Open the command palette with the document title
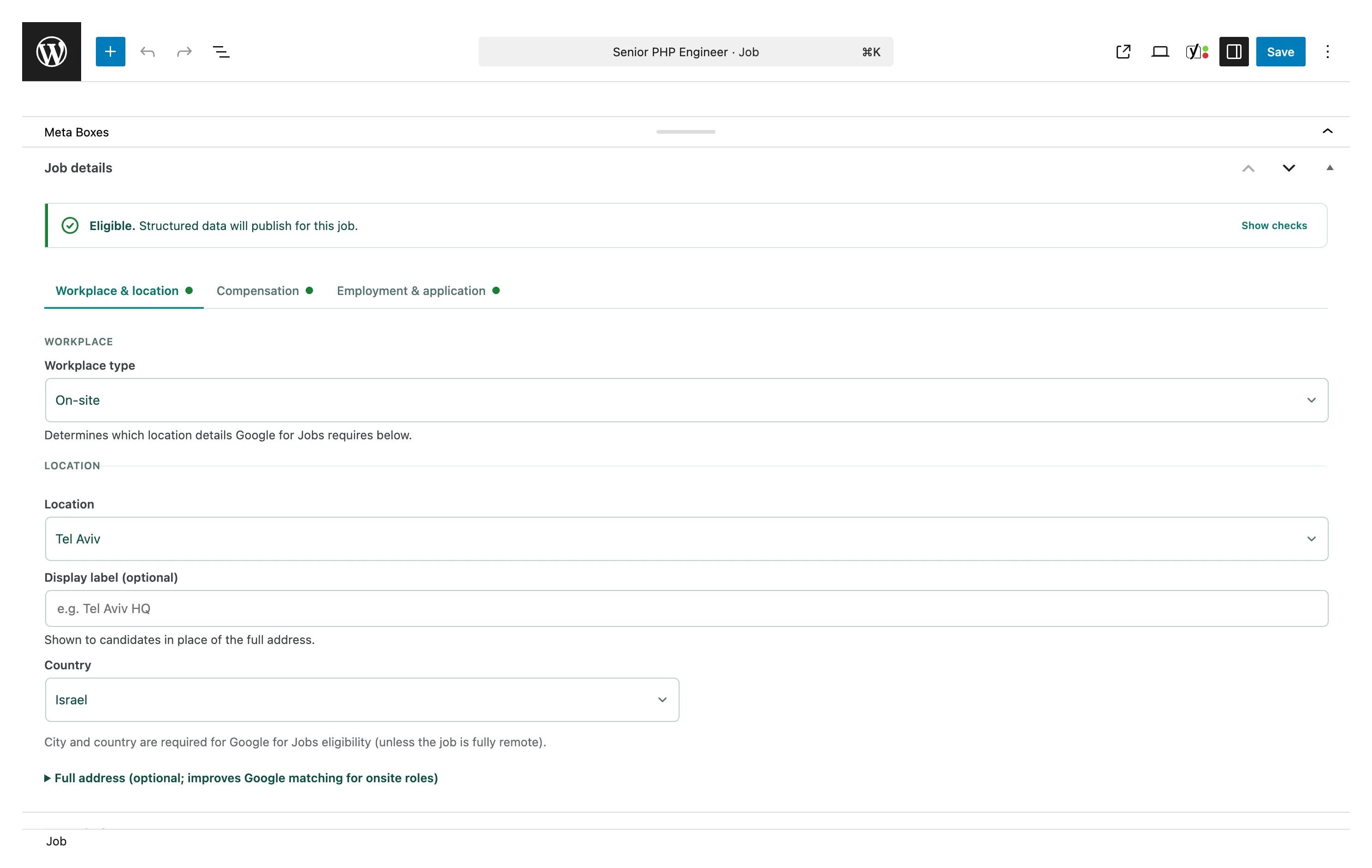Image resolution: width=1372 pixels, height=868 pixels. click(x=686, y=52)
